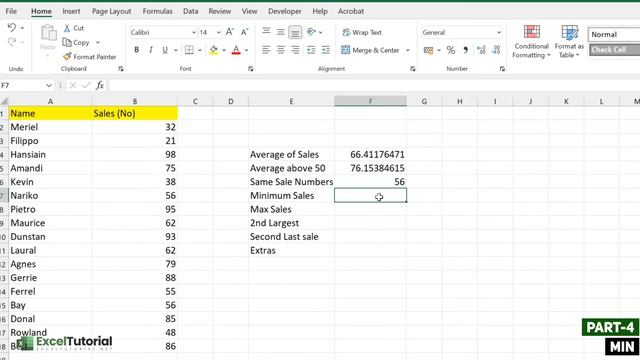Select the cell containing 76.15384615
This screenshot has width=640, height=360.
click(370, 168)
